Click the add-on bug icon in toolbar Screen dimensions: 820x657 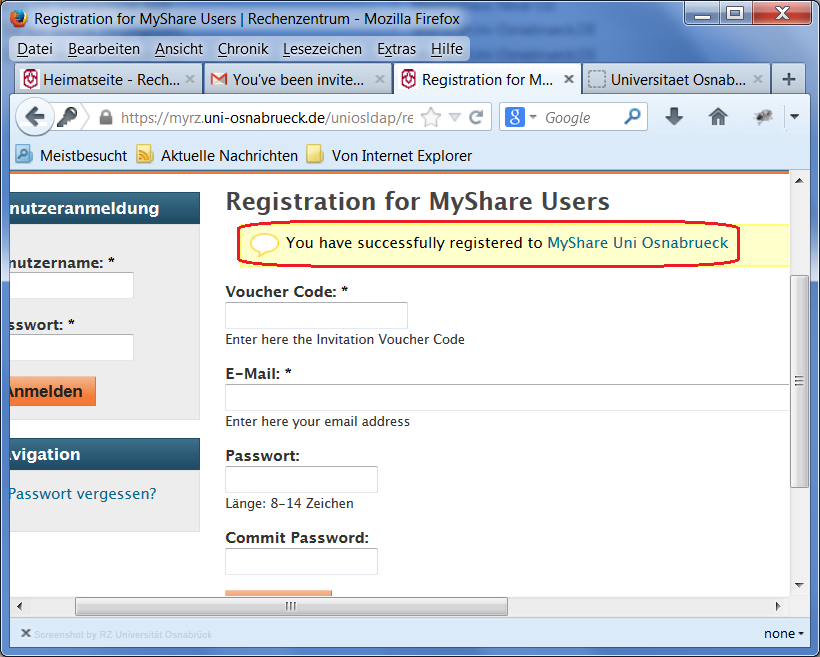coord(763,117)
